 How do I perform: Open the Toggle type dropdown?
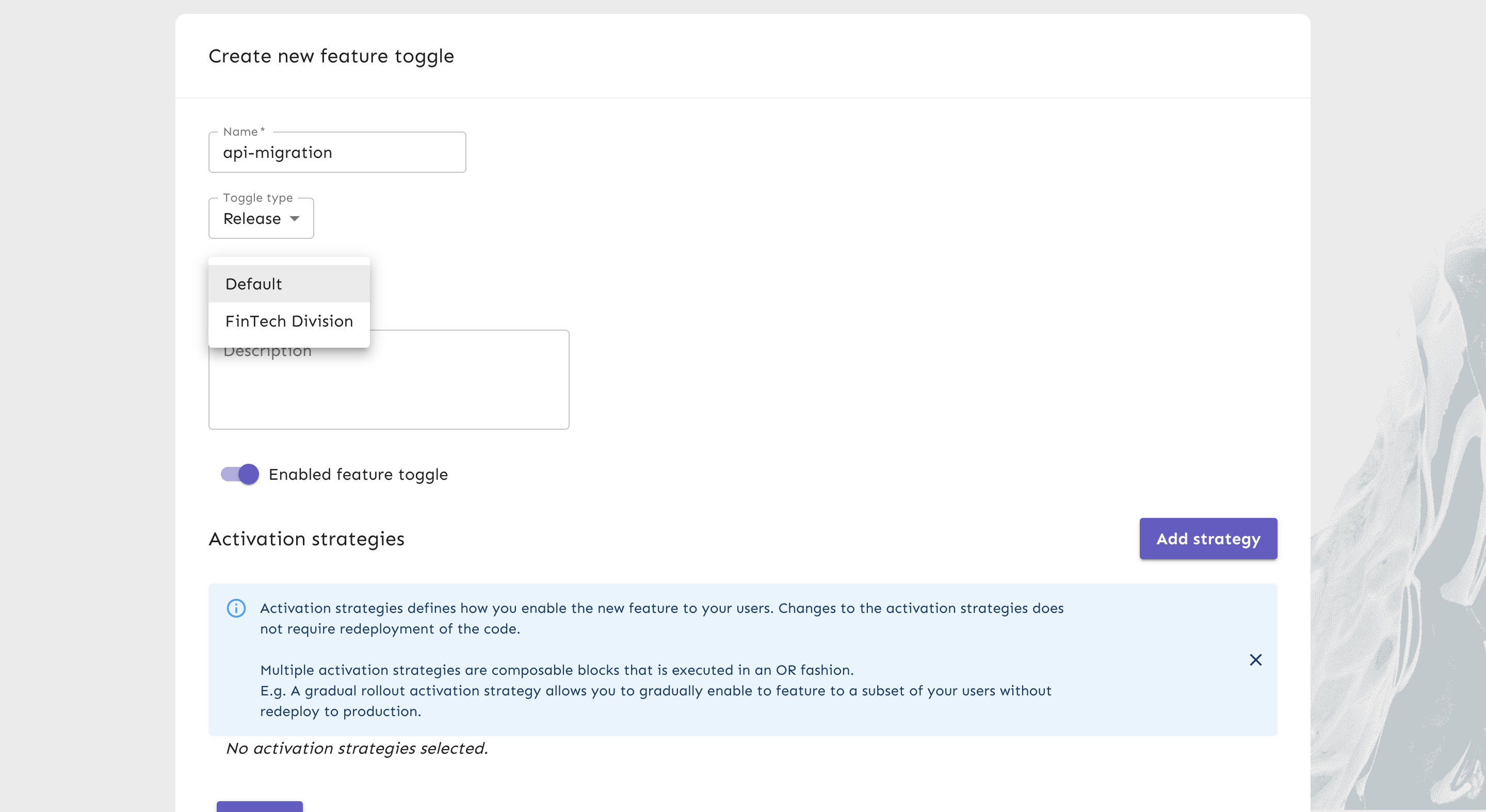click(x=261, y=219)
